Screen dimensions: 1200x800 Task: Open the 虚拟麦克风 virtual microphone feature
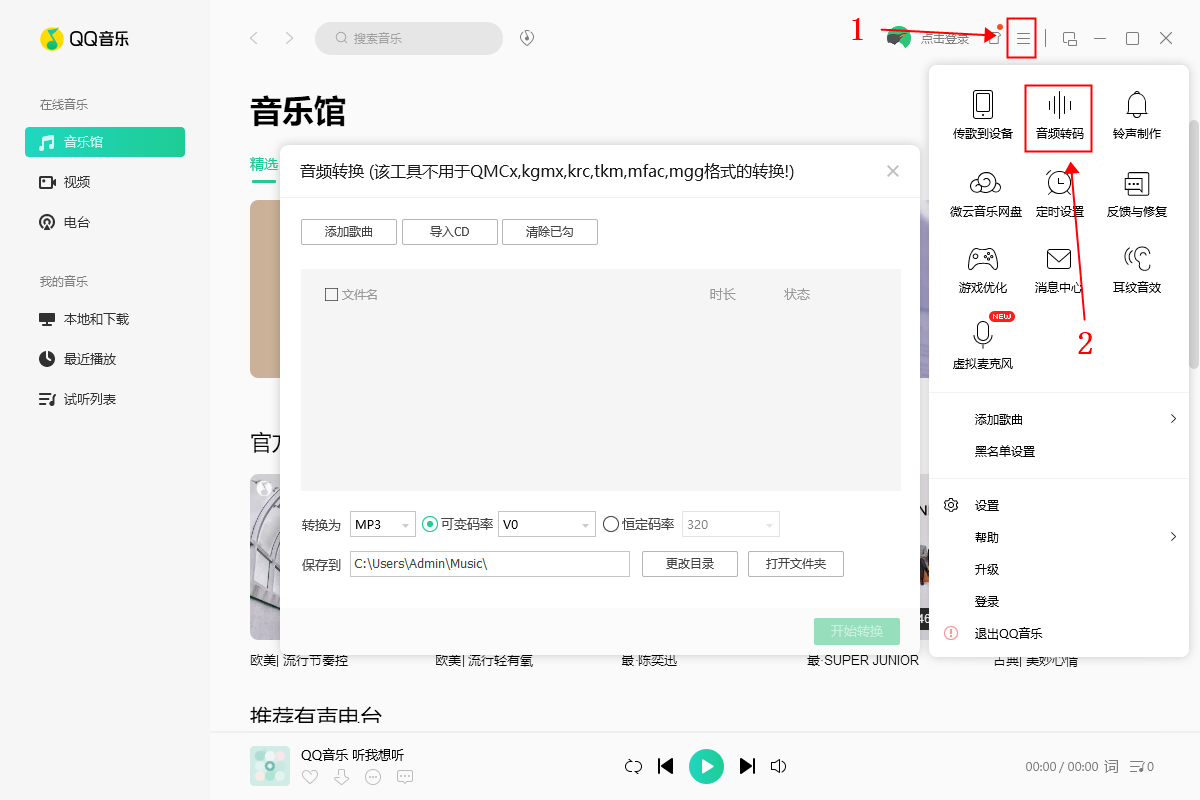point(982,346)
